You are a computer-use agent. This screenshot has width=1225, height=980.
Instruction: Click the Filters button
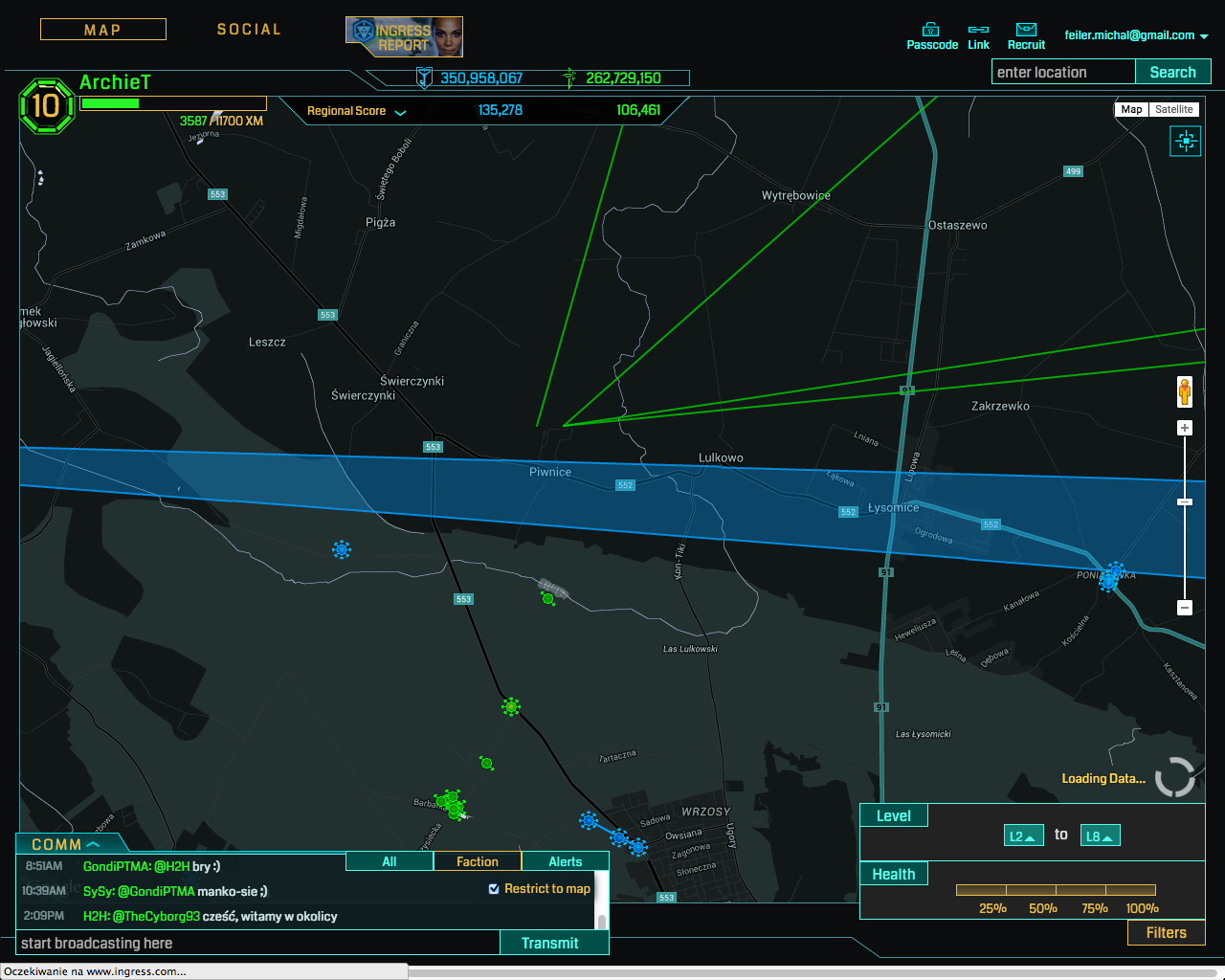(1166, 932)
